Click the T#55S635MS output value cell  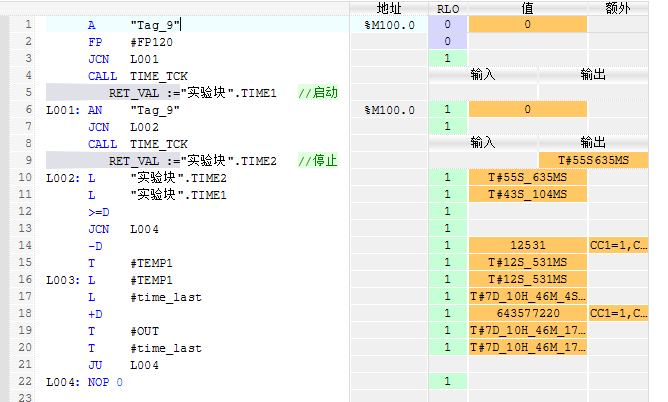593,160
